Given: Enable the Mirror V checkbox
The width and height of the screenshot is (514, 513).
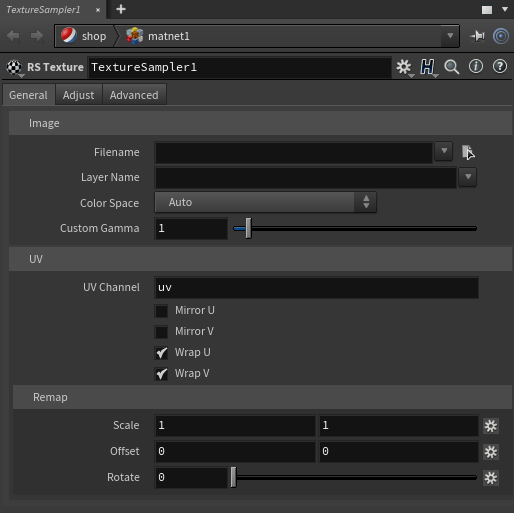Looking at the screenshot, I should (161, 332).
